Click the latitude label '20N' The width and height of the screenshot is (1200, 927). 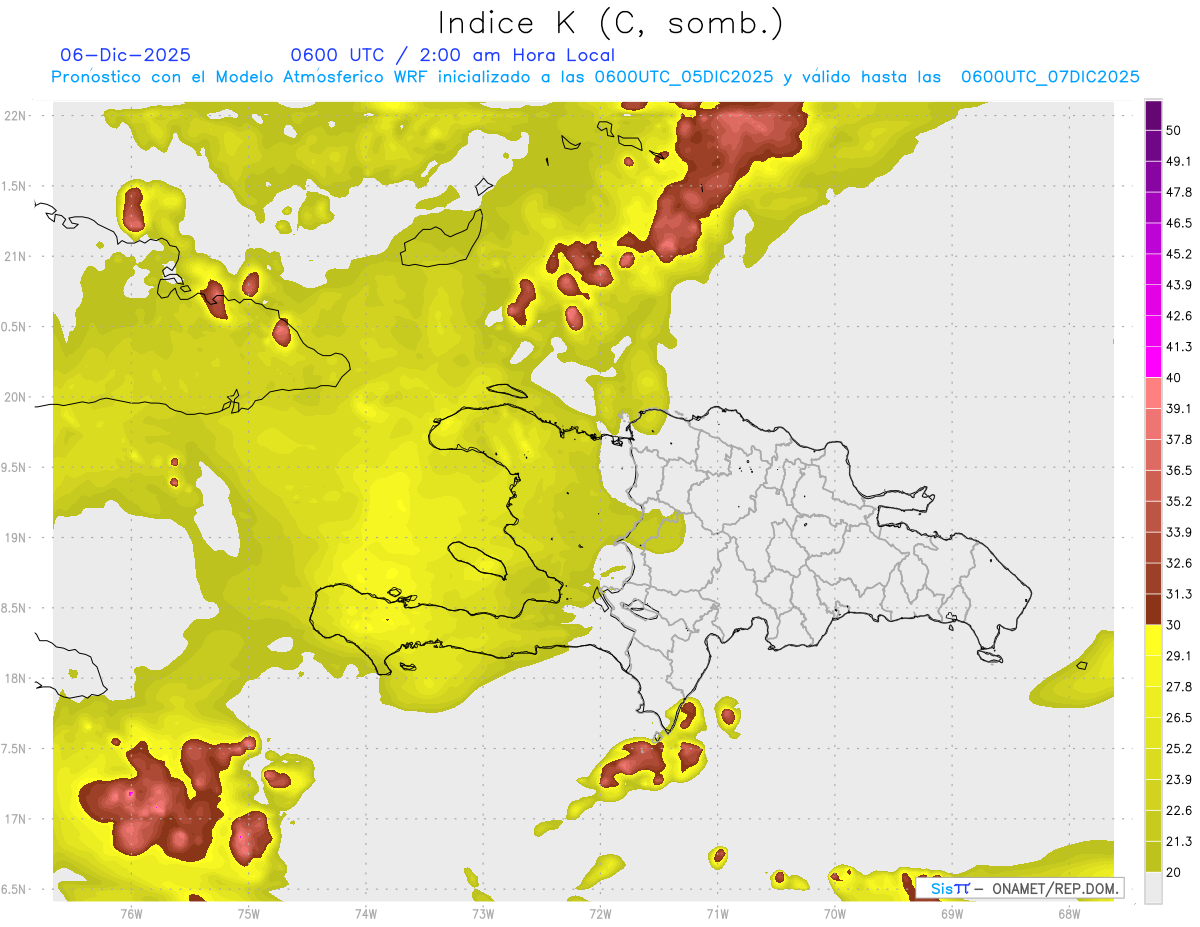(x=15, y=397)
